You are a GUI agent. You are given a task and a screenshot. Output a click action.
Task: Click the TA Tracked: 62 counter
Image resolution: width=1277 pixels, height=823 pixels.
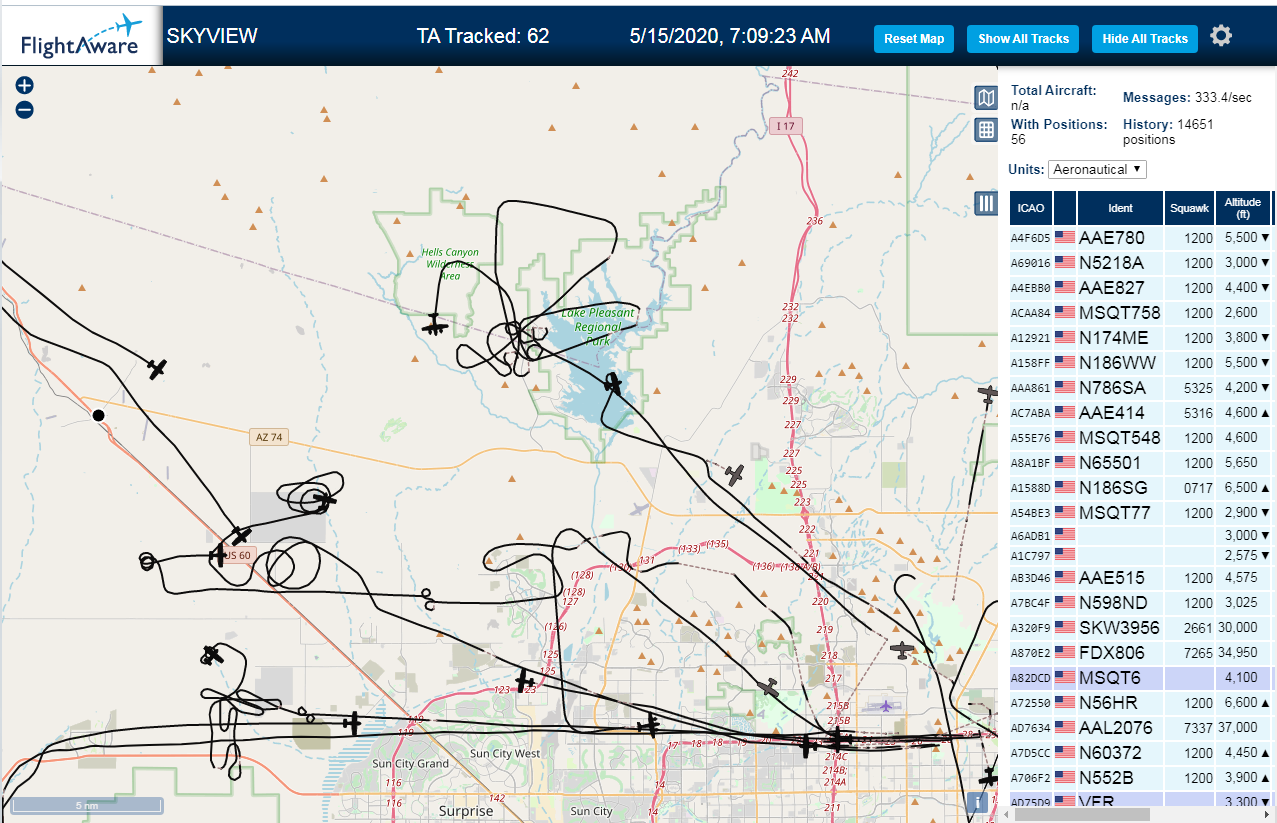pos(483,36)
